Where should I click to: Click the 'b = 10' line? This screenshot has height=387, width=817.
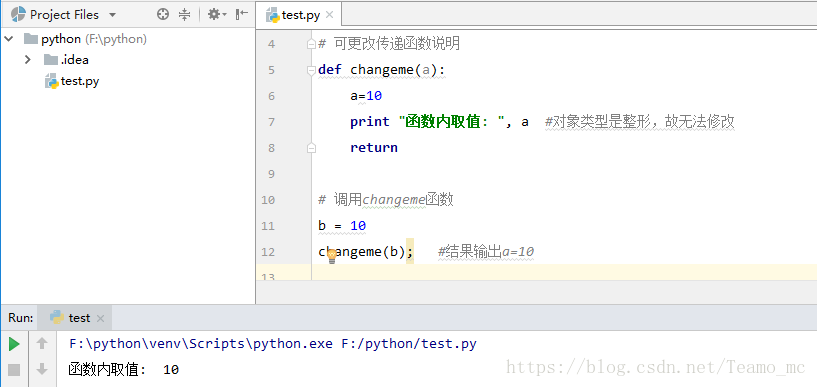point(342,226)
